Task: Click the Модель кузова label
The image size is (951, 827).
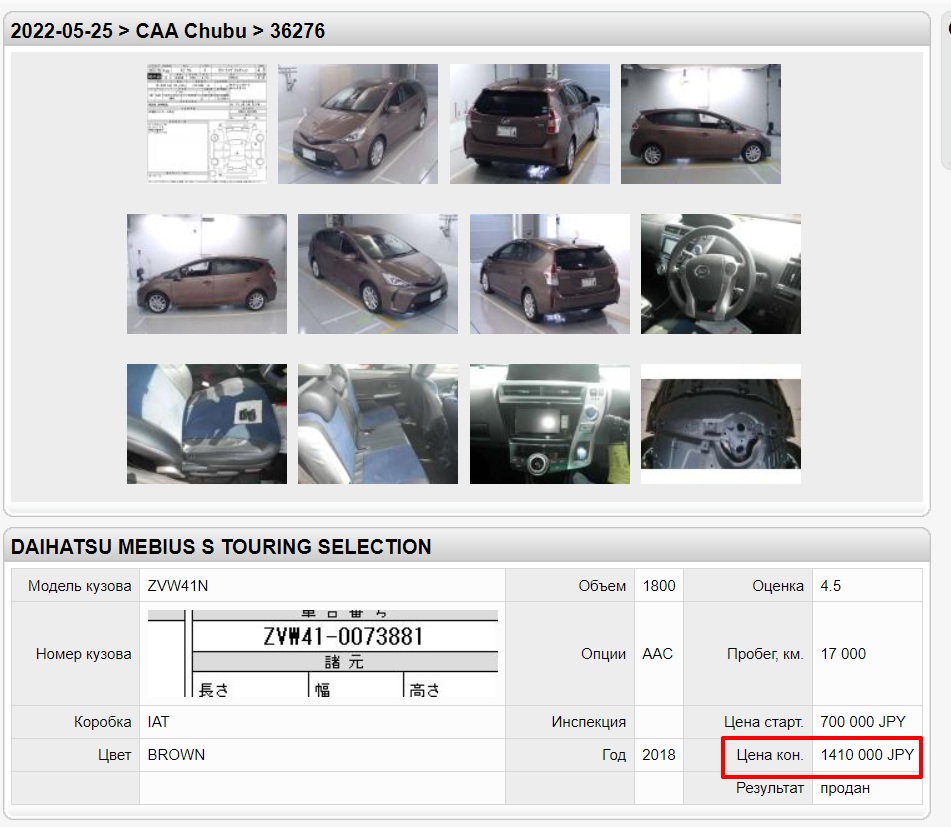Action: (x=79, y=586)
